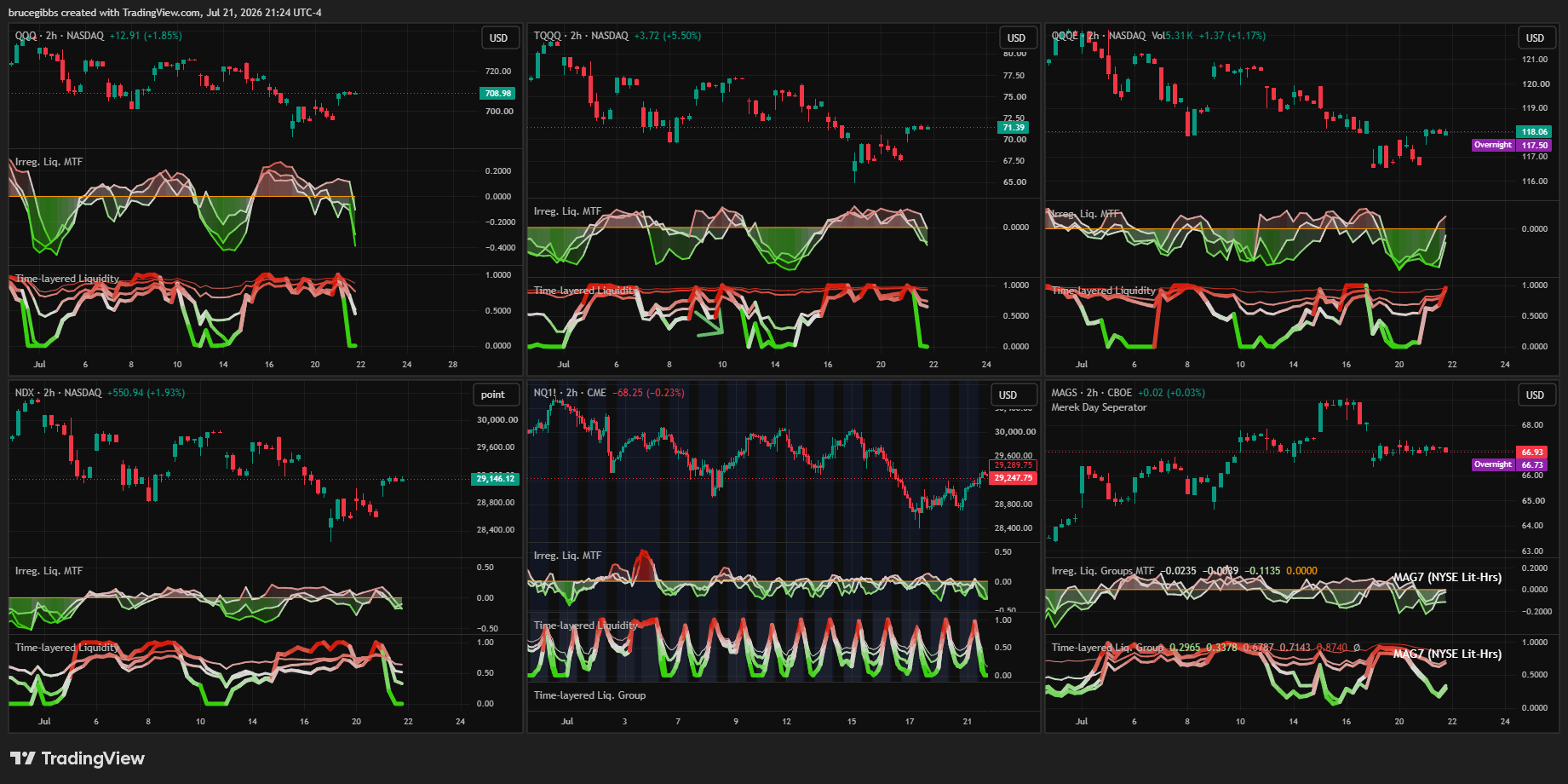Screen dimensions: 1568x784
Task: Select the Irreg. Liq. MTF legend on NQ1! chart
Action: coord(567,556)
